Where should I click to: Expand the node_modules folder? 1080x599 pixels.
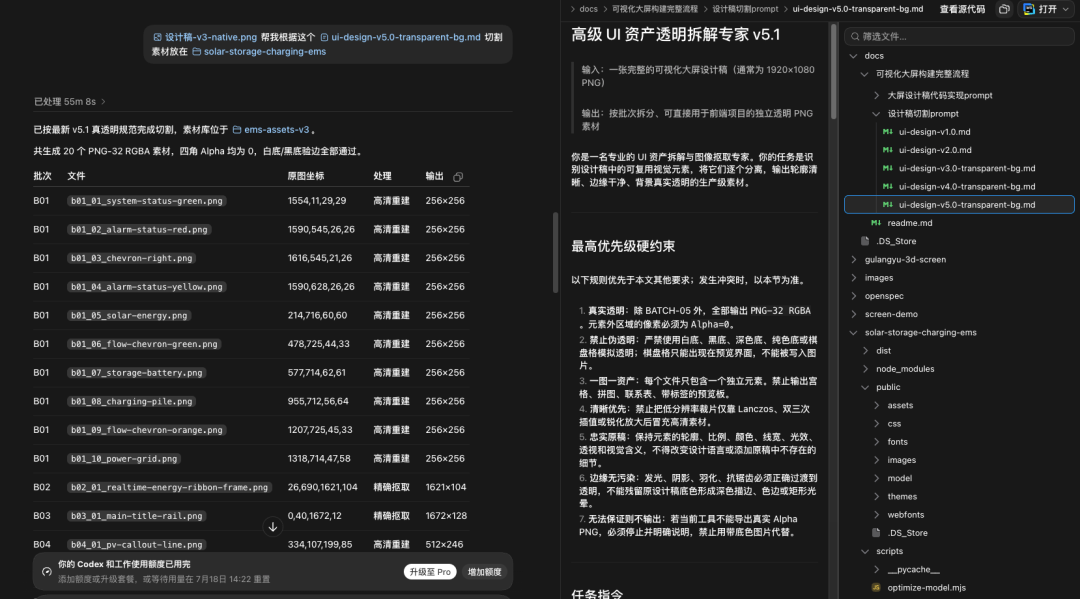coord(865,369)
